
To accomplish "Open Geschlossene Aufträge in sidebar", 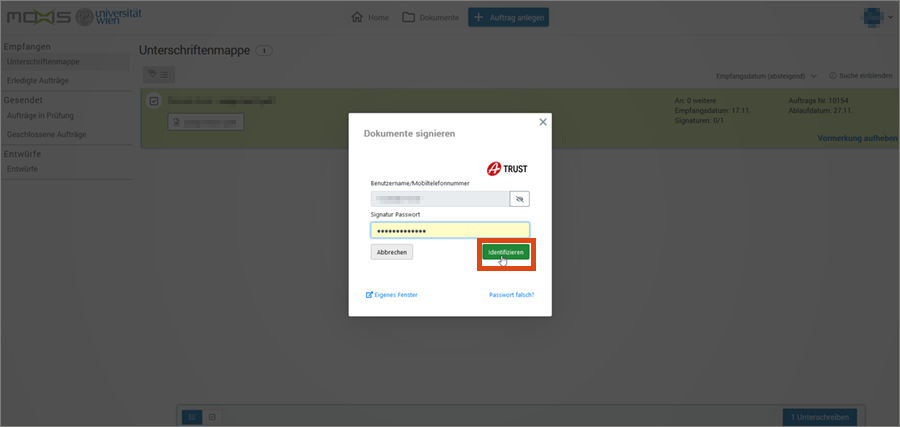I will tap(46, 134).
